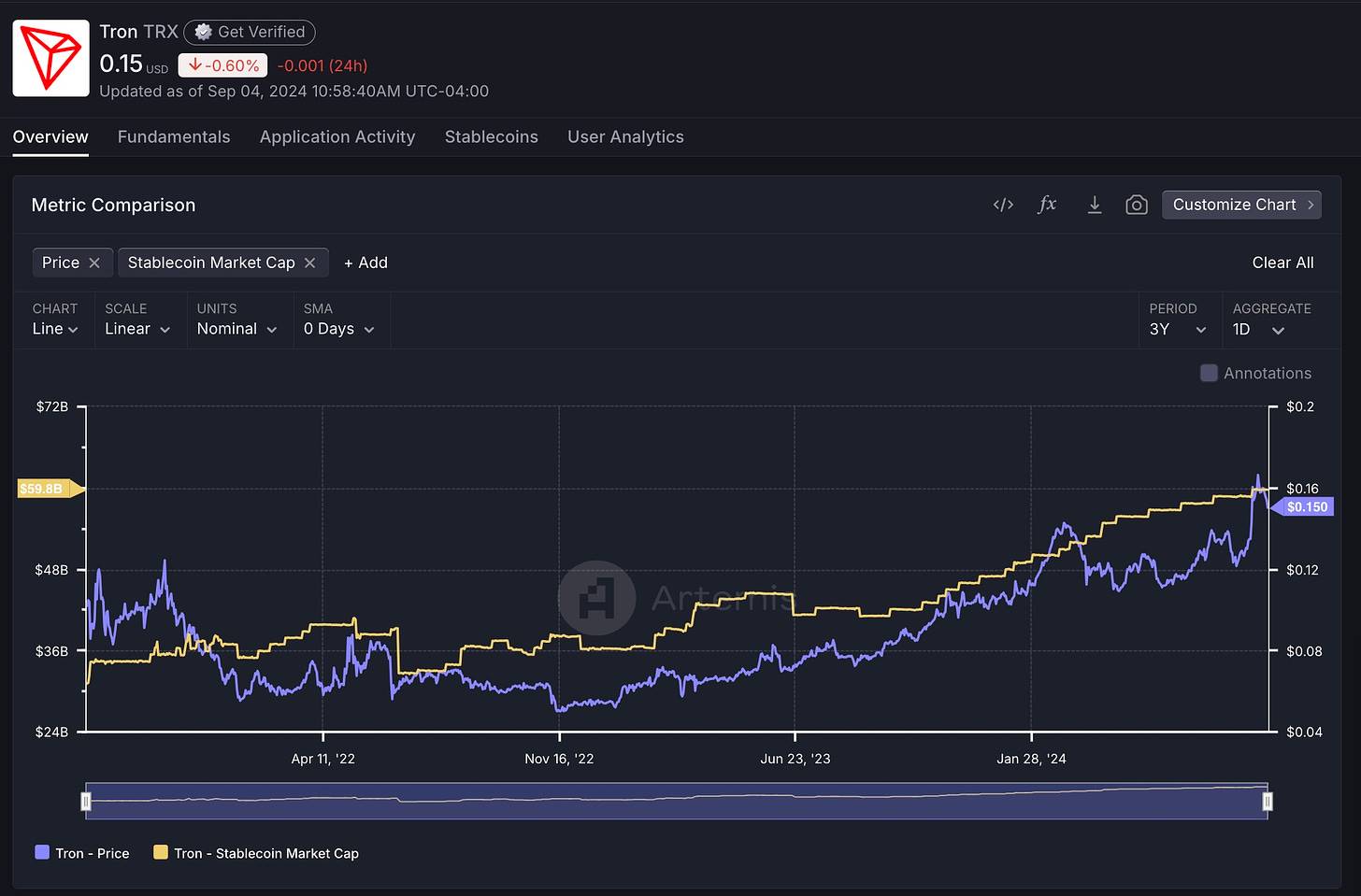Open the Stablecoins tab

point(491,136)
